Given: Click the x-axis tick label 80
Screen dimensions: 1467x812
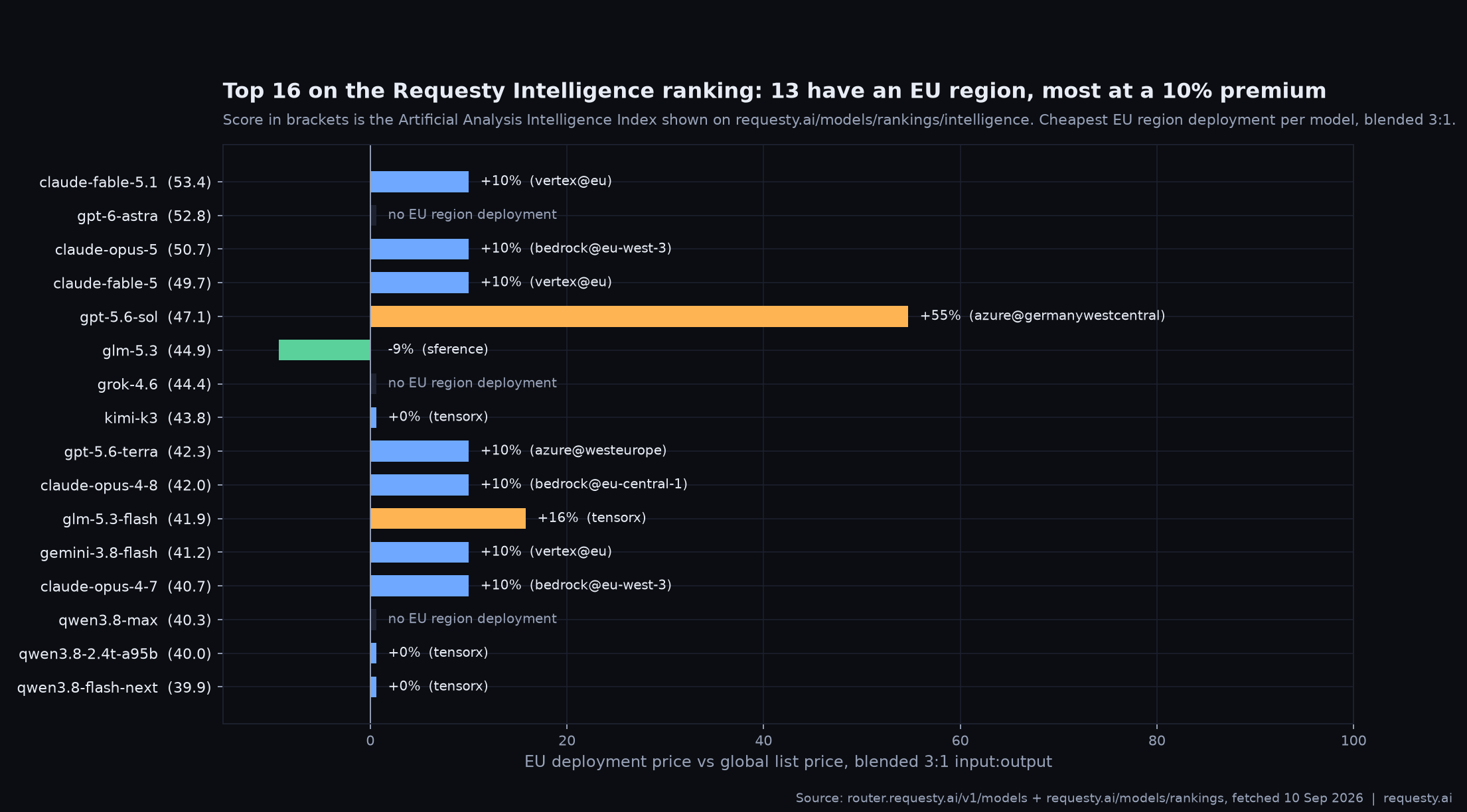Looking at the screenshot, I should (1157, 741).
